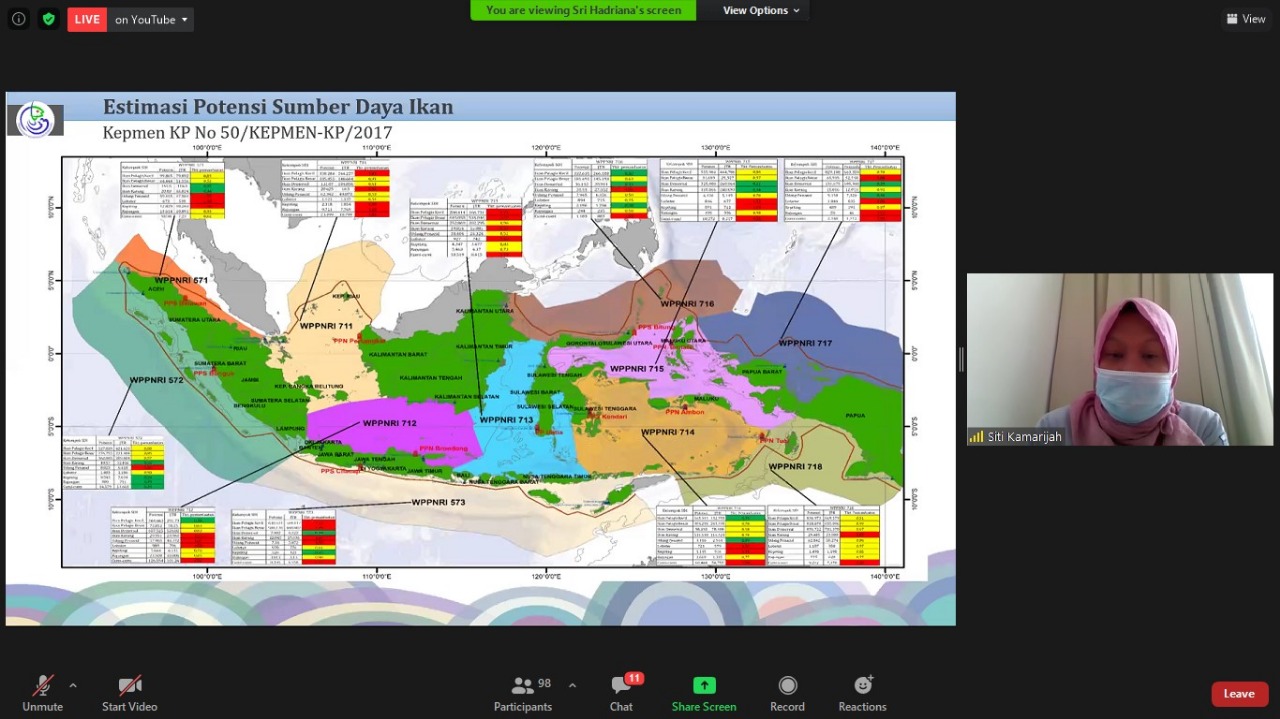1280x719 pixels.
Task: Expand the audio options arrow beside Unmute
Action: (73, 685)
